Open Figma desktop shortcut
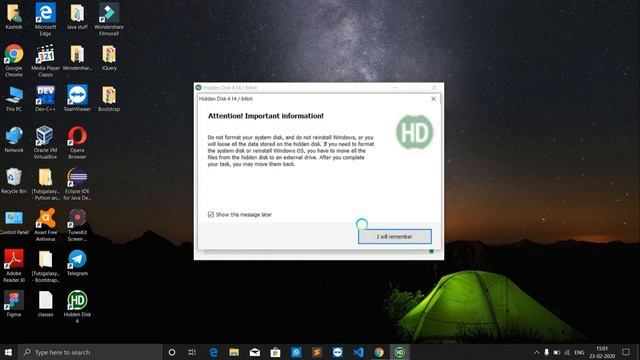 [14, 304]
